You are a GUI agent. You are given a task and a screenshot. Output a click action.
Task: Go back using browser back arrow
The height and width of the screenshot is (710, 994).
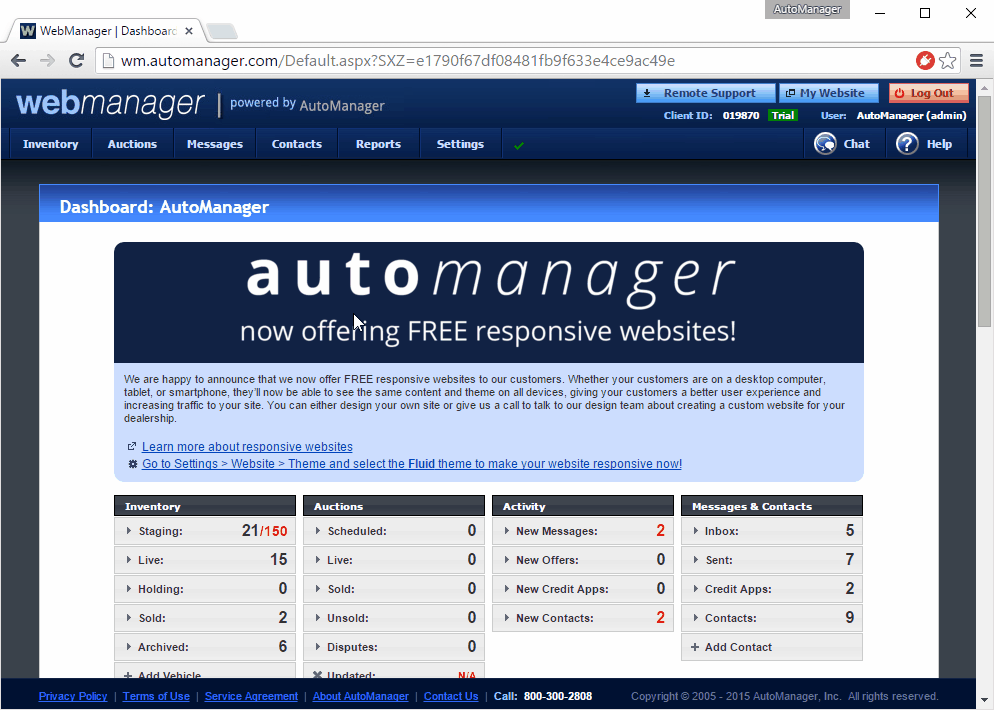(18, 60)
